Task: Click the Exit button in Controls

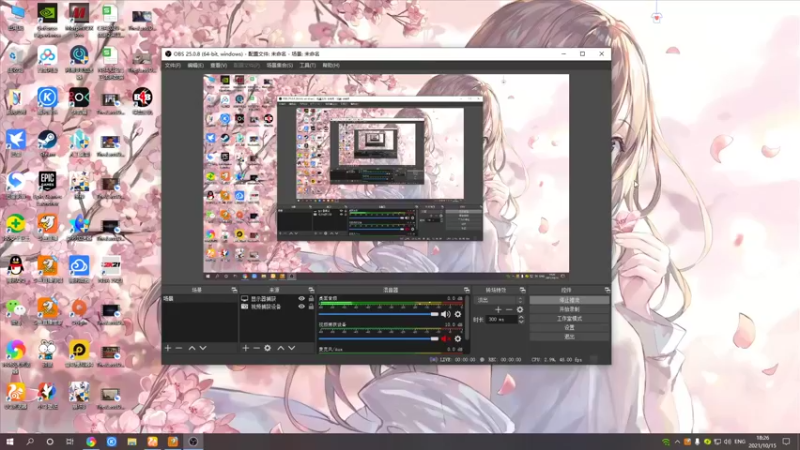Action: [569, 337]
